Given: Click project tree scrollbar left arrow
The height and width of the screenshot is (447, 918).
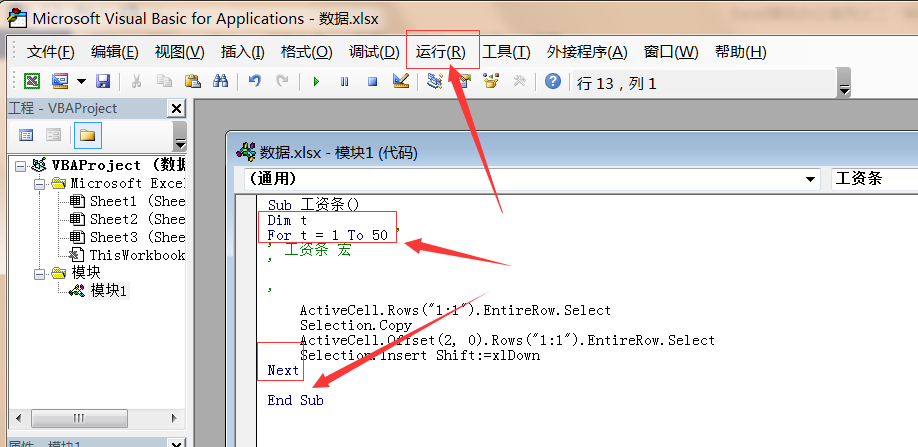Looking at the screenshot, I should click(19, 418).
